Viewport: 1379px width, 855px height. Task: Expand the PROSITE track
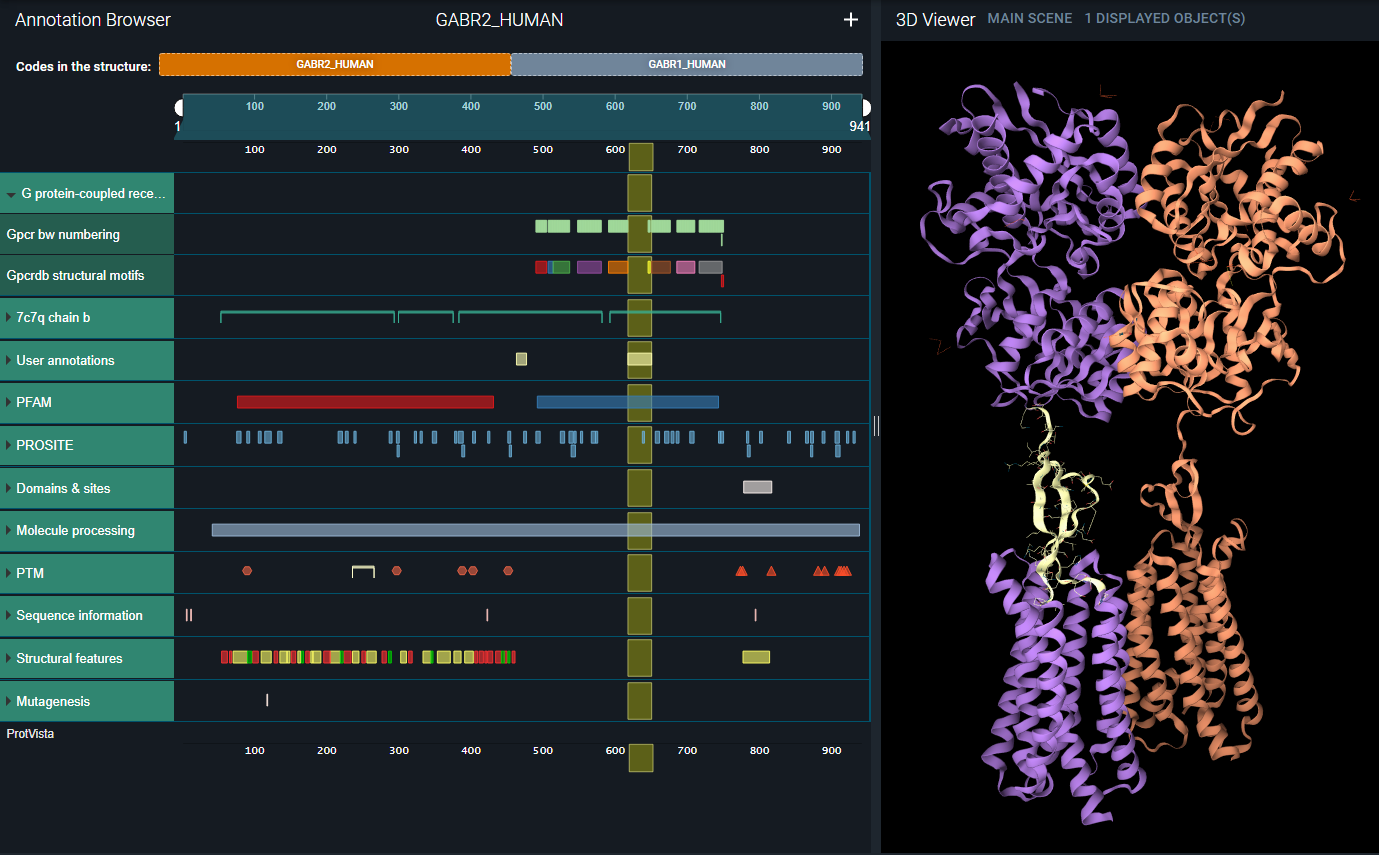[x=10, y=445]
